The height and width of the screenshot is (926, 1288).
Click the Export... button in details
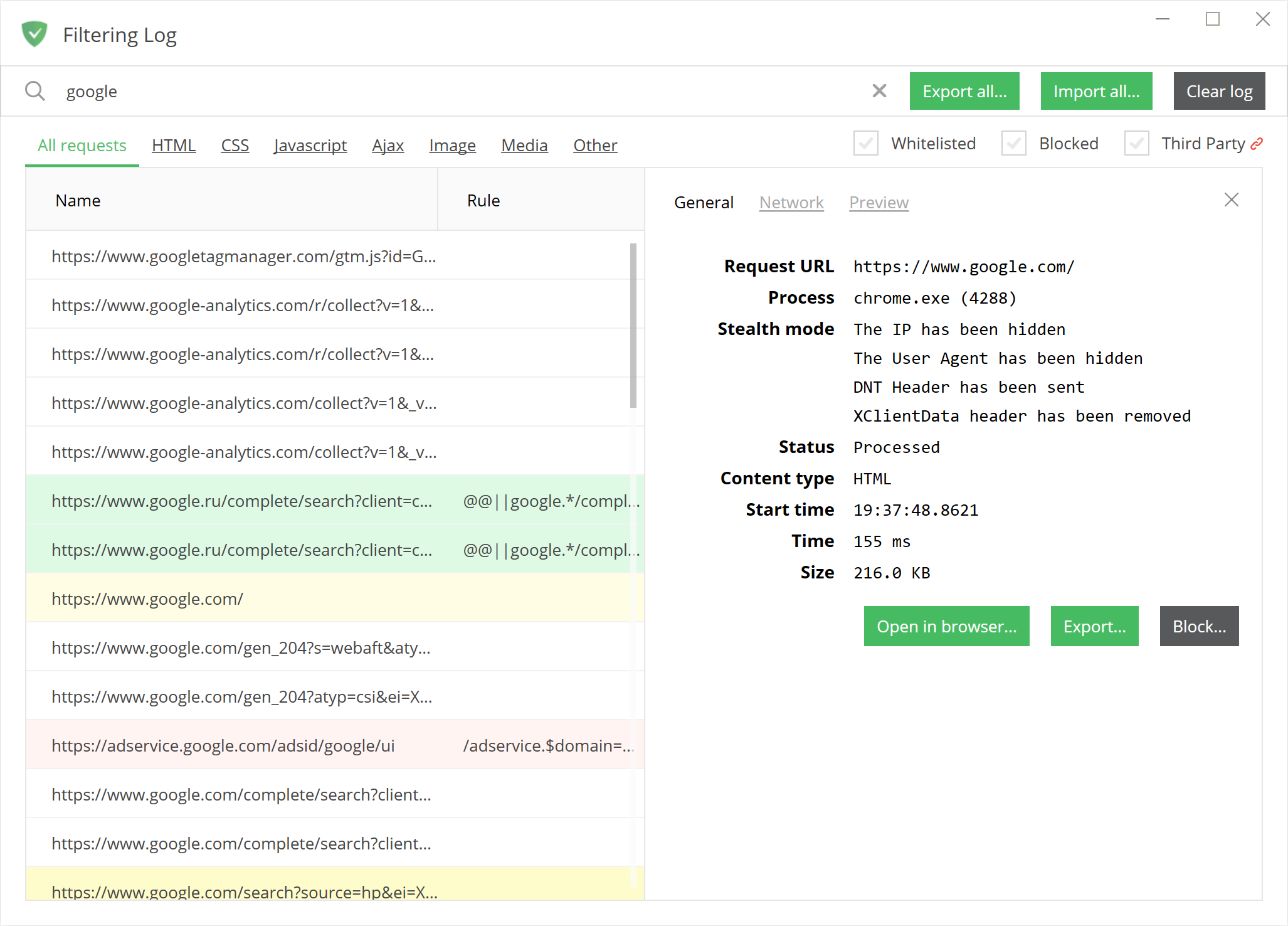pyautogui.click(x=1095, y=626)
